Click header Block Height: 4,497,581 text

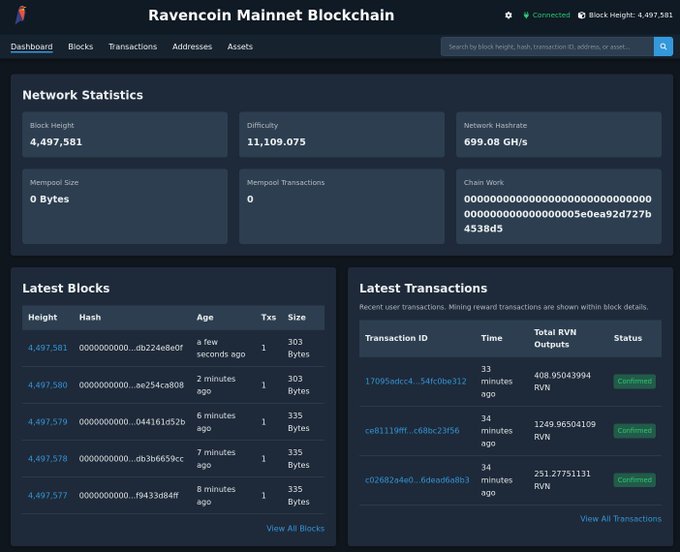point(631,15)
